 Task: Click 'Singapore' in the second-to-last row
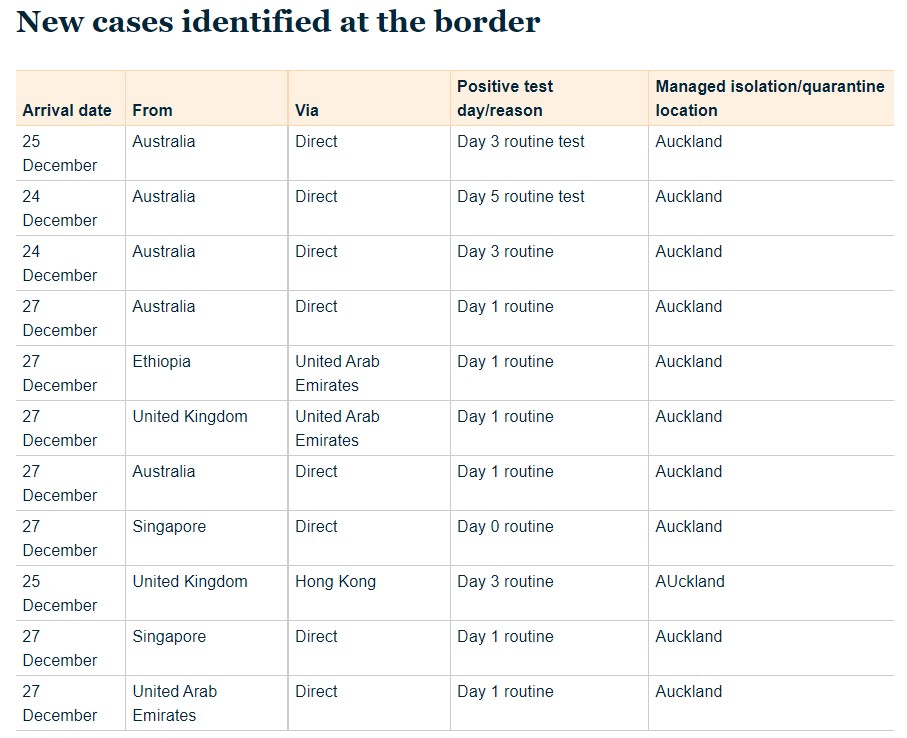coord(169,637)
